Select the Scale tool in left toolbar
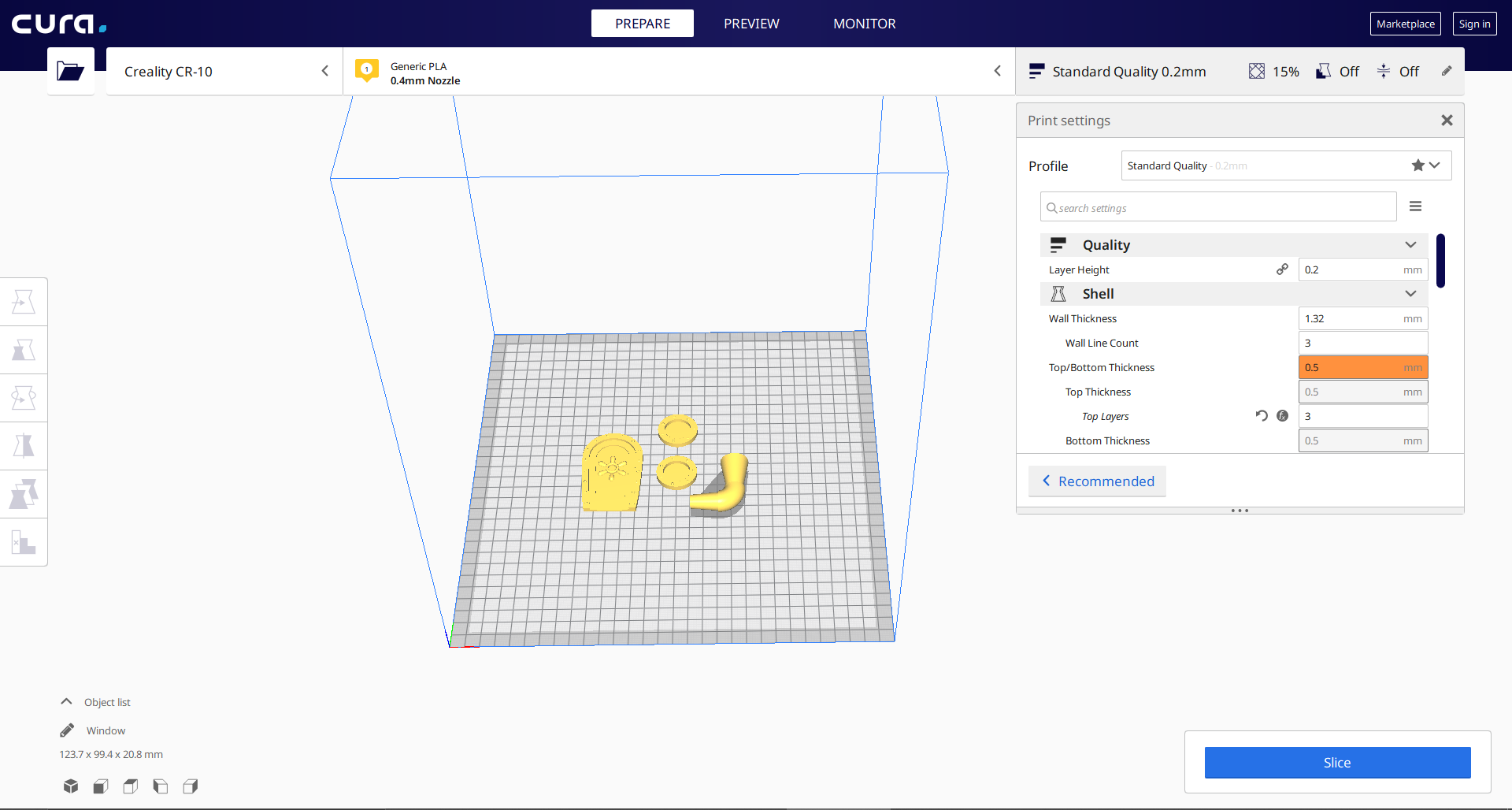The image size is (1512, 810). pyautogui.click(x=24, y=350)
